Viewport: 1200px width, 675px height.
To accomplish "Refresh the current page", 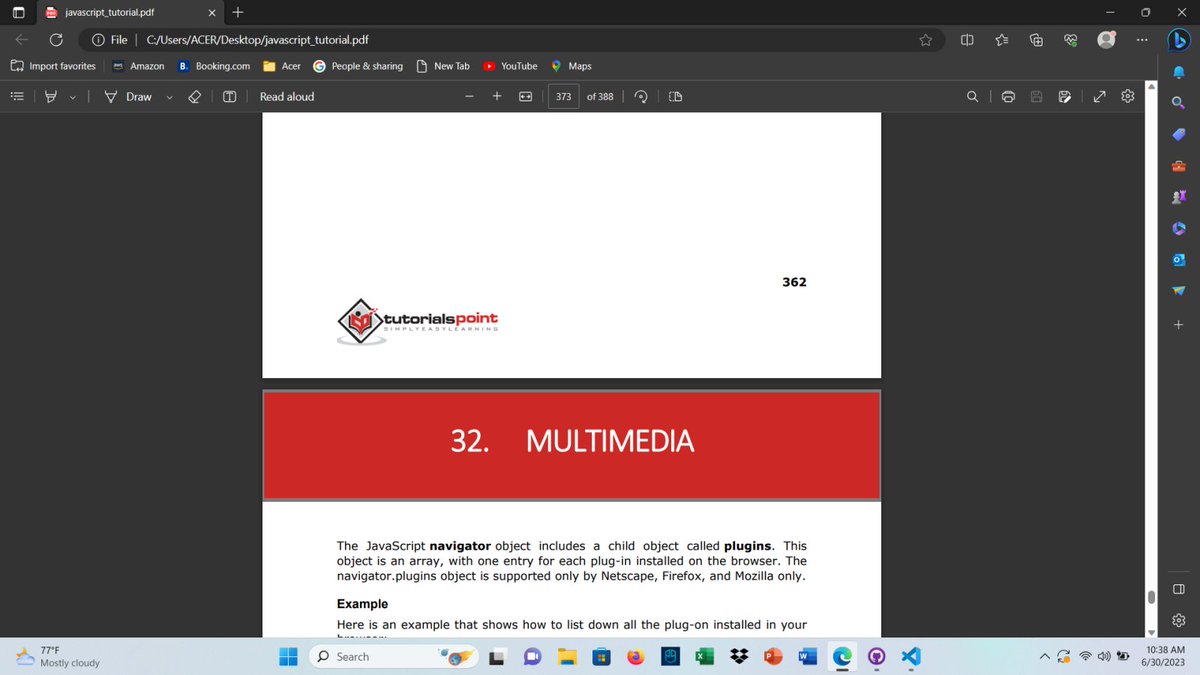I will 57,40.
